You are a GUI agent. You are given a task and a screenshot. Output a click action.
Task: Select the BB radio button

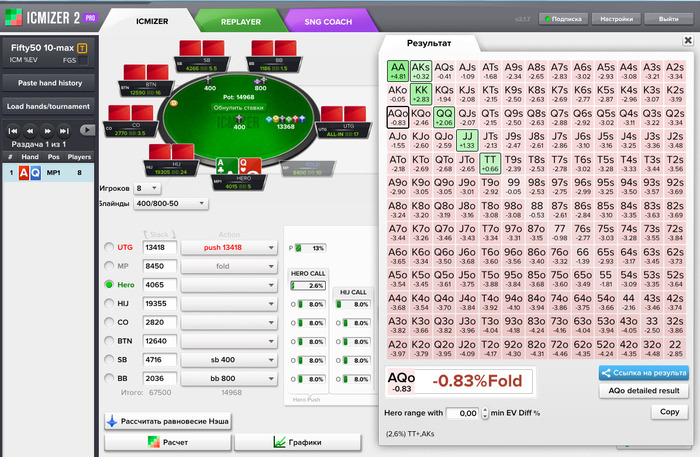pos(109,378)
